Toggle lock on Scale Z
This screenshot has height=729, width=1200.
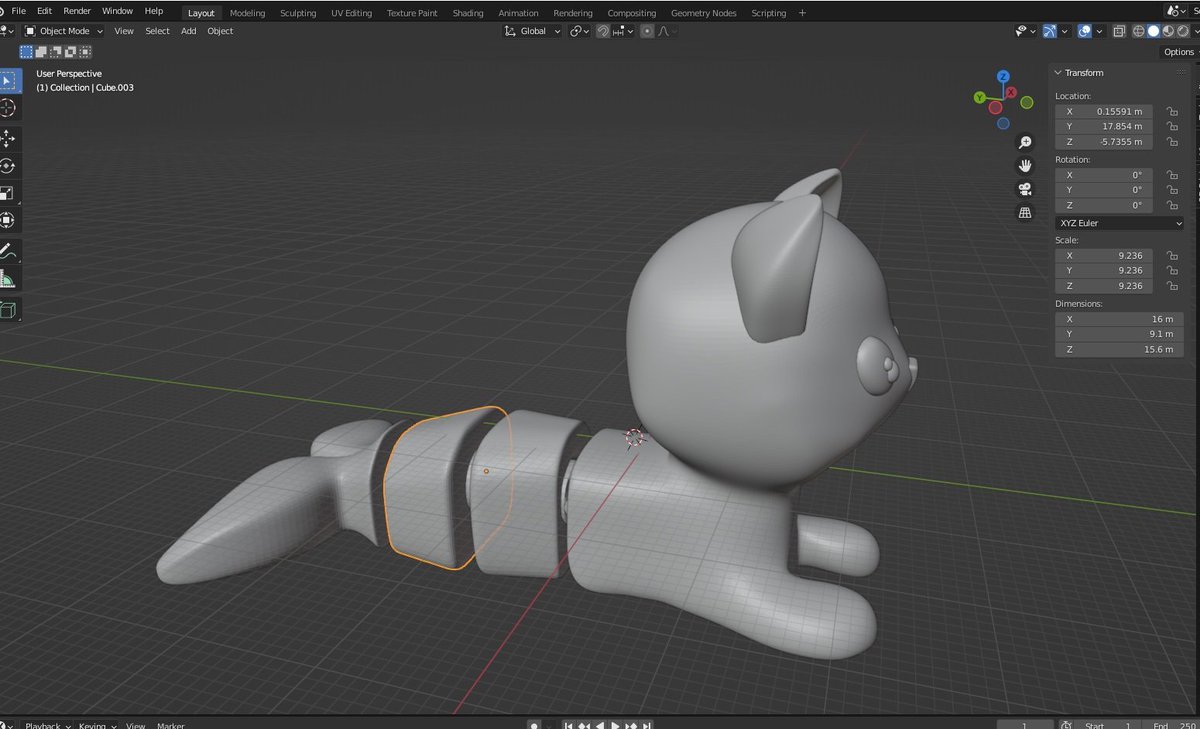(1172, 286)
